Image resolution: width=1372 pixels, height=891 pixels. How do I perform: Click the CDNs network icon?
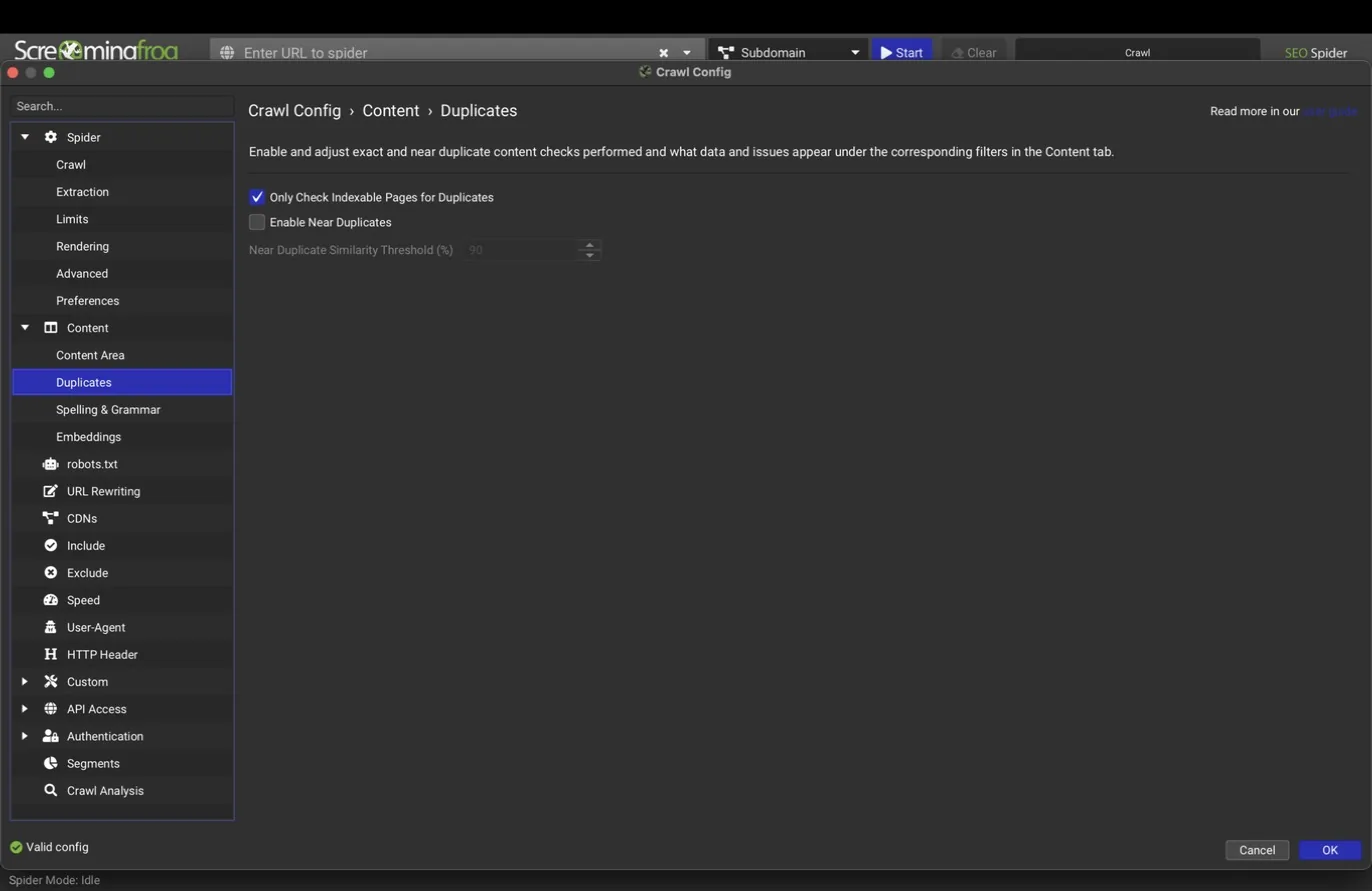coord(50,518)
